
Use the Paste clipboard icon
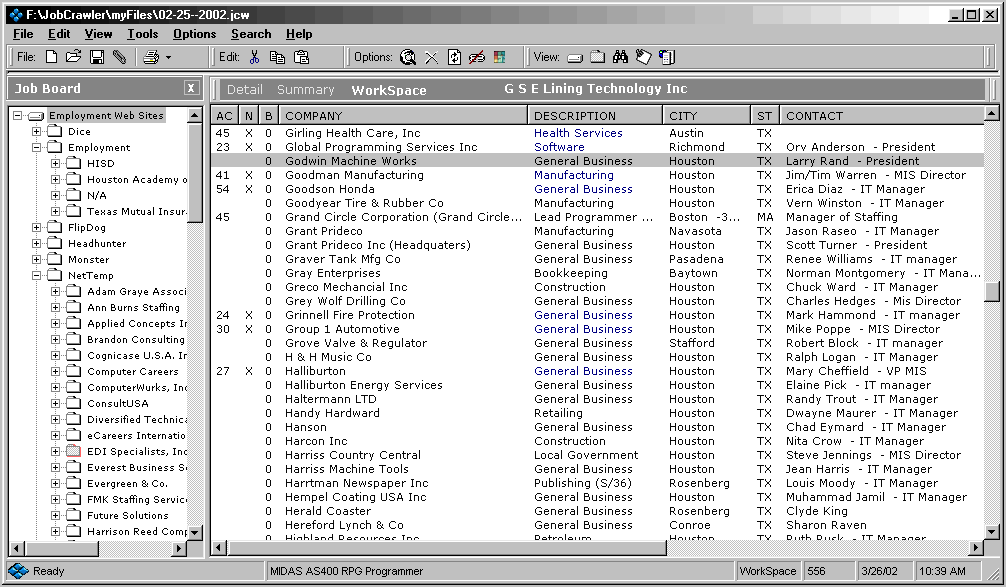tap(303, 57)
